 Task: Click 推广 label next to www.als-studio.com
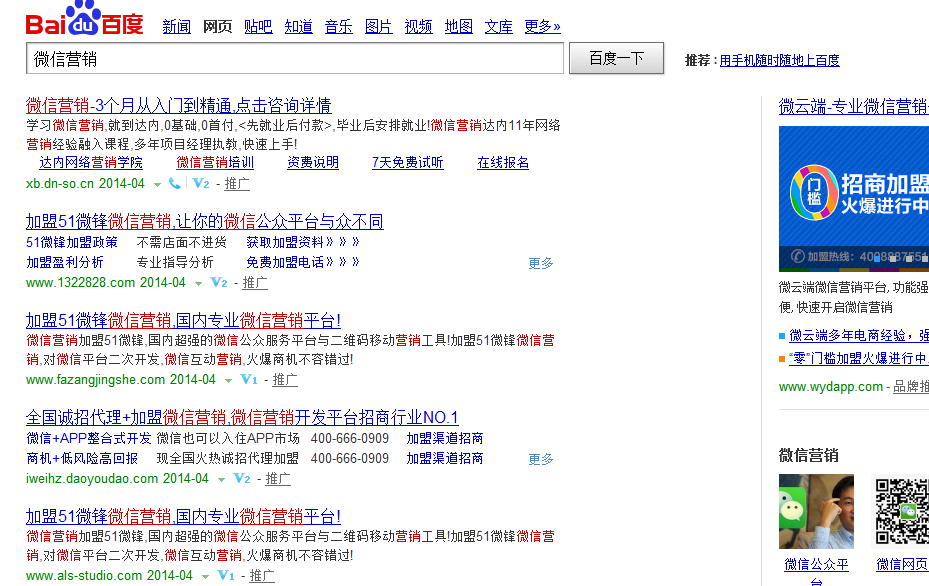262,575
